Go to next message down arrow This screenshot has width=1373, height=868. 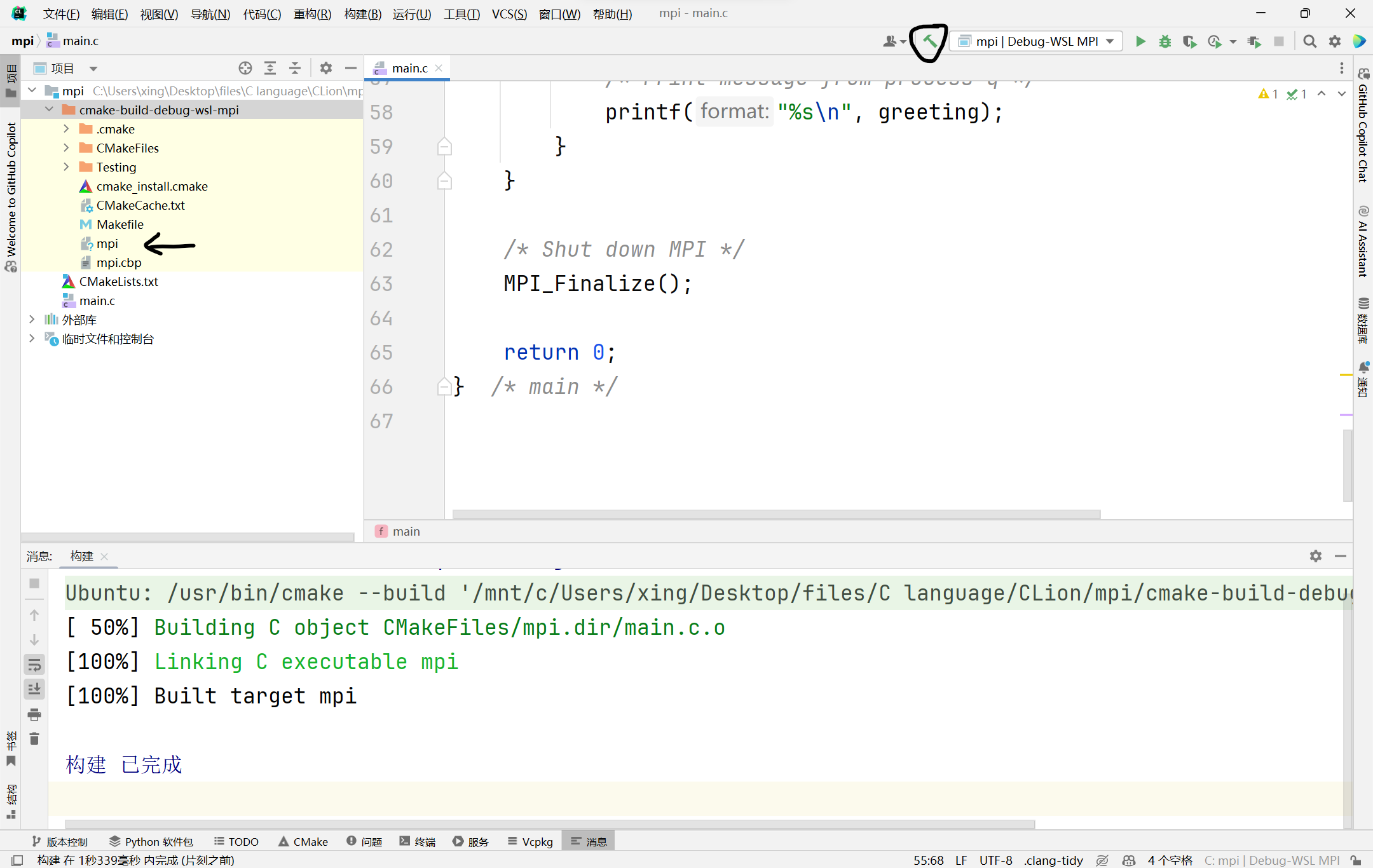[34, 639]
